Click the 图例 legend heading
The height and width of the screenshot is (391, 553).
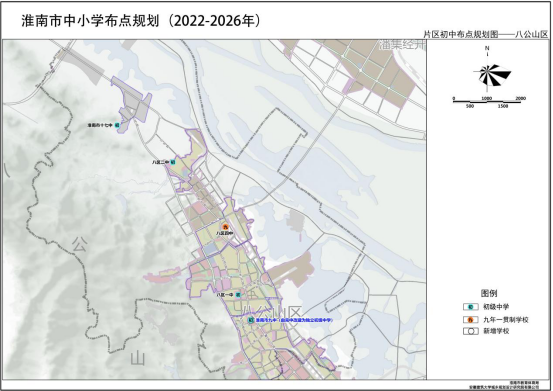[x=489, y=293]
